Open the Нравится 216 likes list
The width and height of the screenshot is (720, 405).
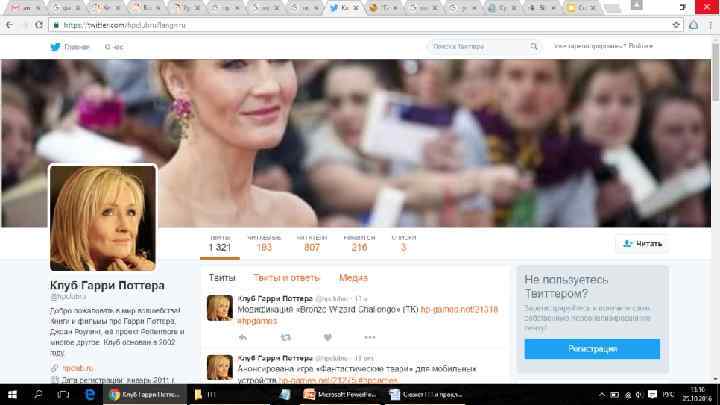click(x=359, y=244)
